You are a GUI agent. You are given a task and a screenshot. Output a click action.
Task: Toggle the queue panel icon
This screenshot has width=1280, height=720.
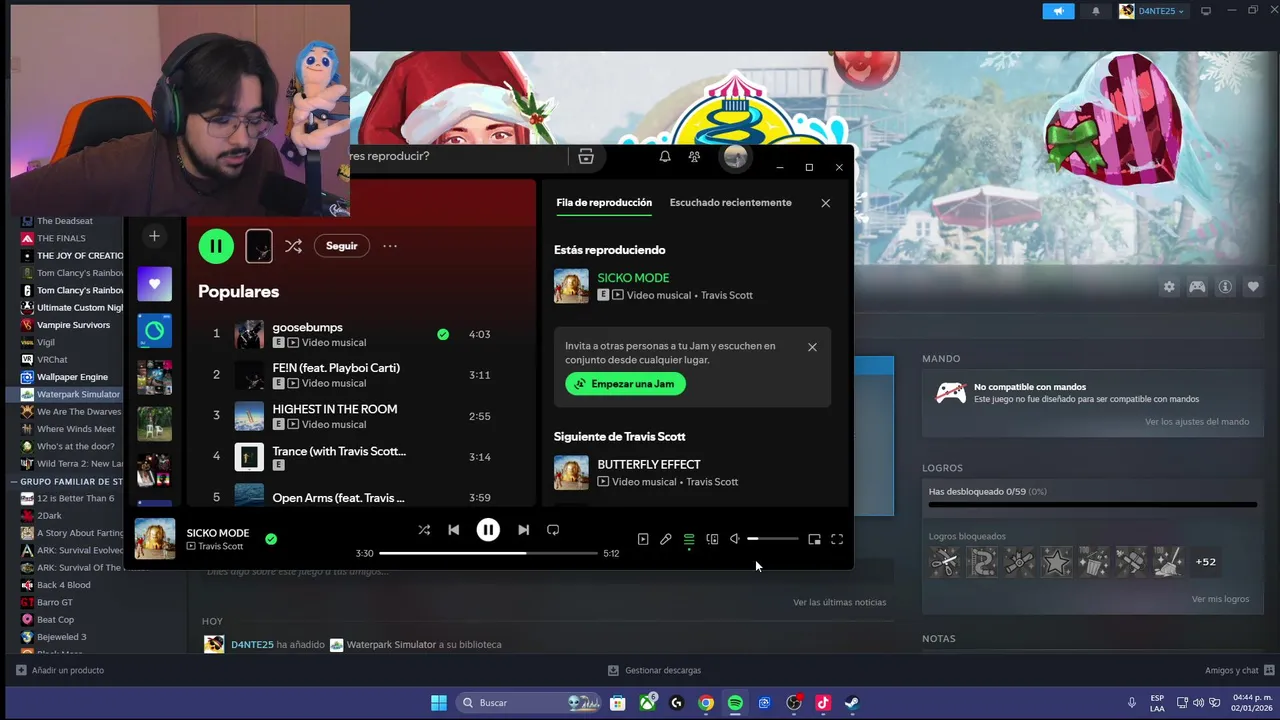point(689,539)
